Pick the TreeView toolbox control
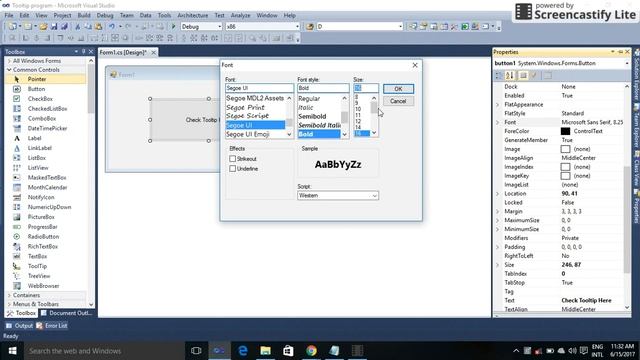 pos(39,276)
